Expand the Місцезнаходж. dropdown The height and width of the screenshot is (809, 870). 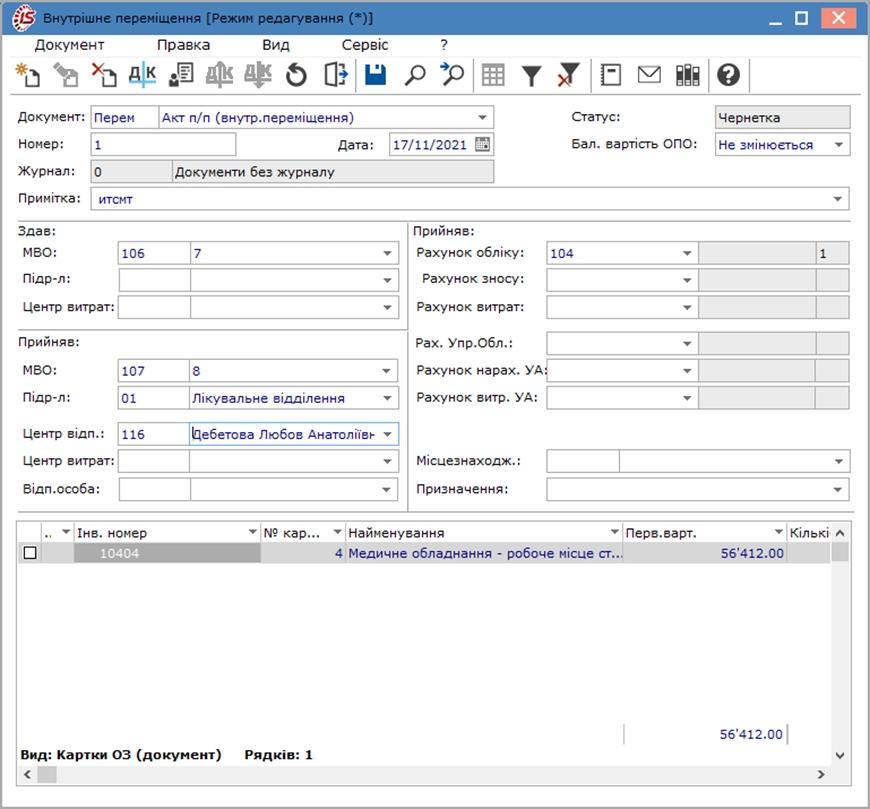click(838, 461)
